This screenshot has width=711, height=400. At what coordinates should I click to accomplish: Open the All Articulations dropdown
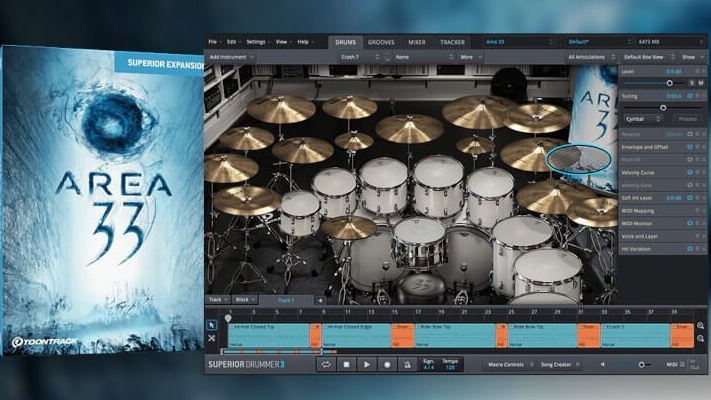coord(591,57)
